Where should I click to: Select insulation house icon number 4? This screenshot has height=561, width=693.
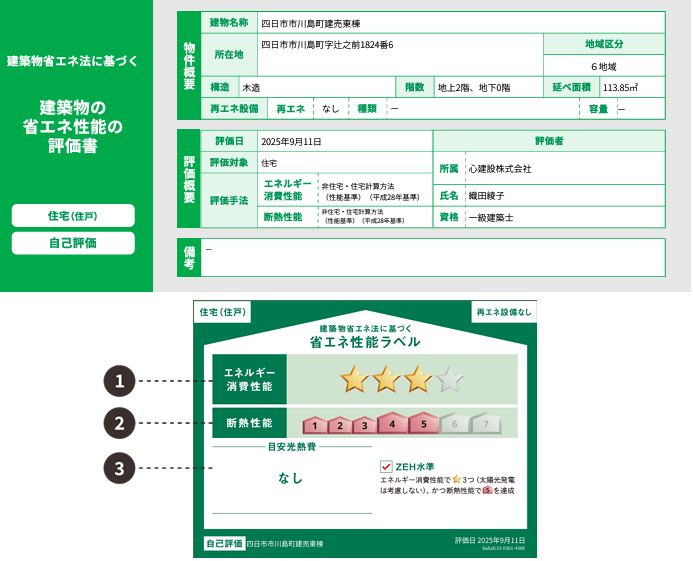pos(393,423)
